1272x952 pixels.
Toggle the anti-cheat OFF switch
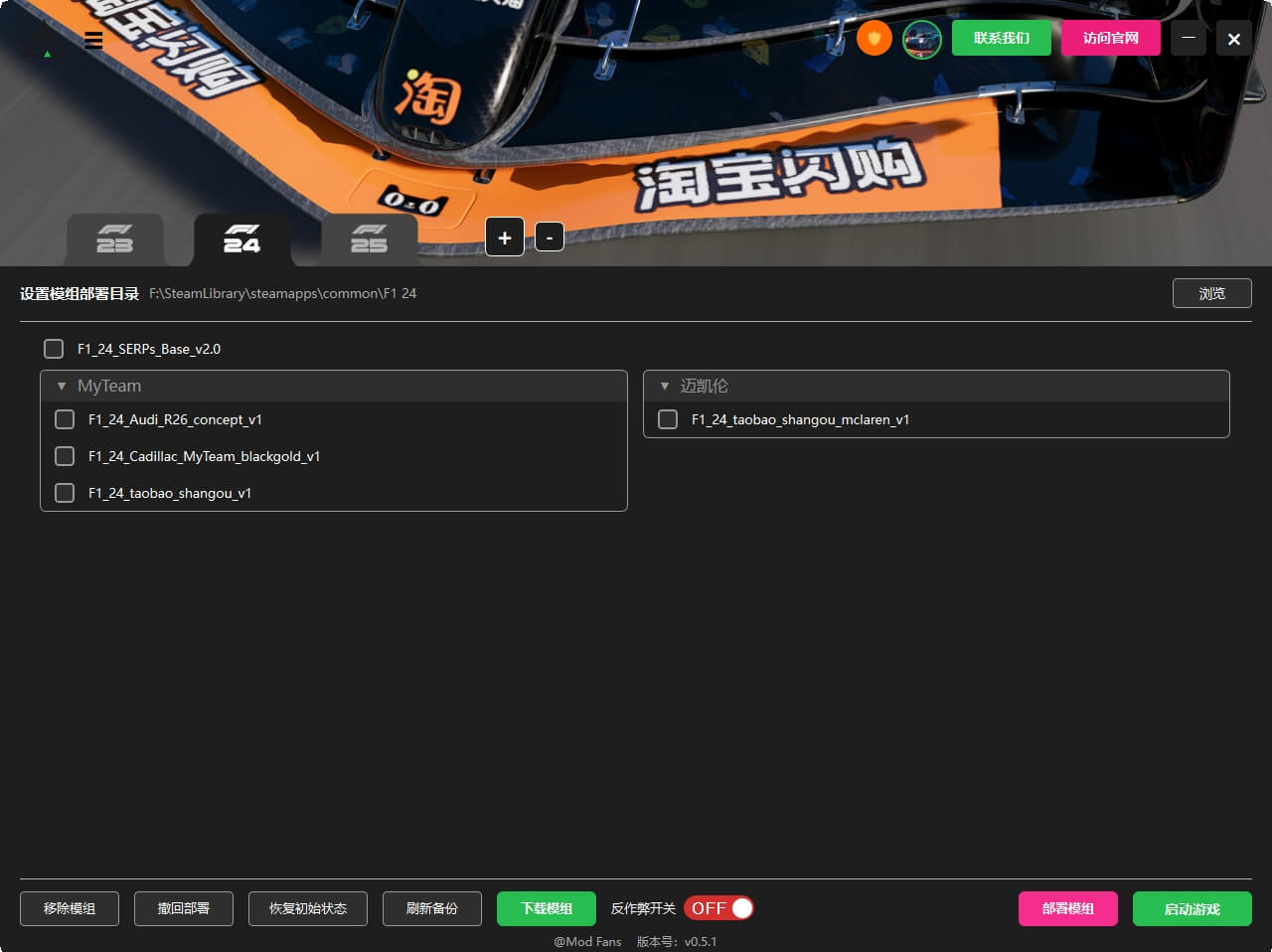pos(718,908)
